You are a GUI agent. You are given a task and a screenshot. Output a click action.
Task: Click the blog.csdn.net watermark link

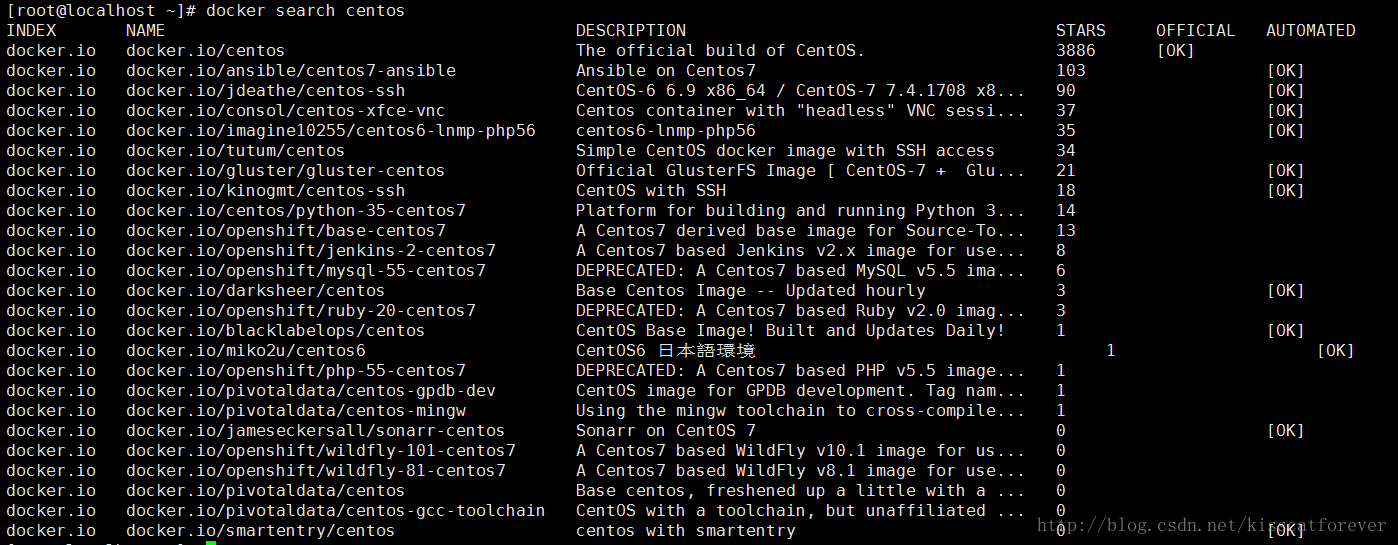pos(1212,524)
